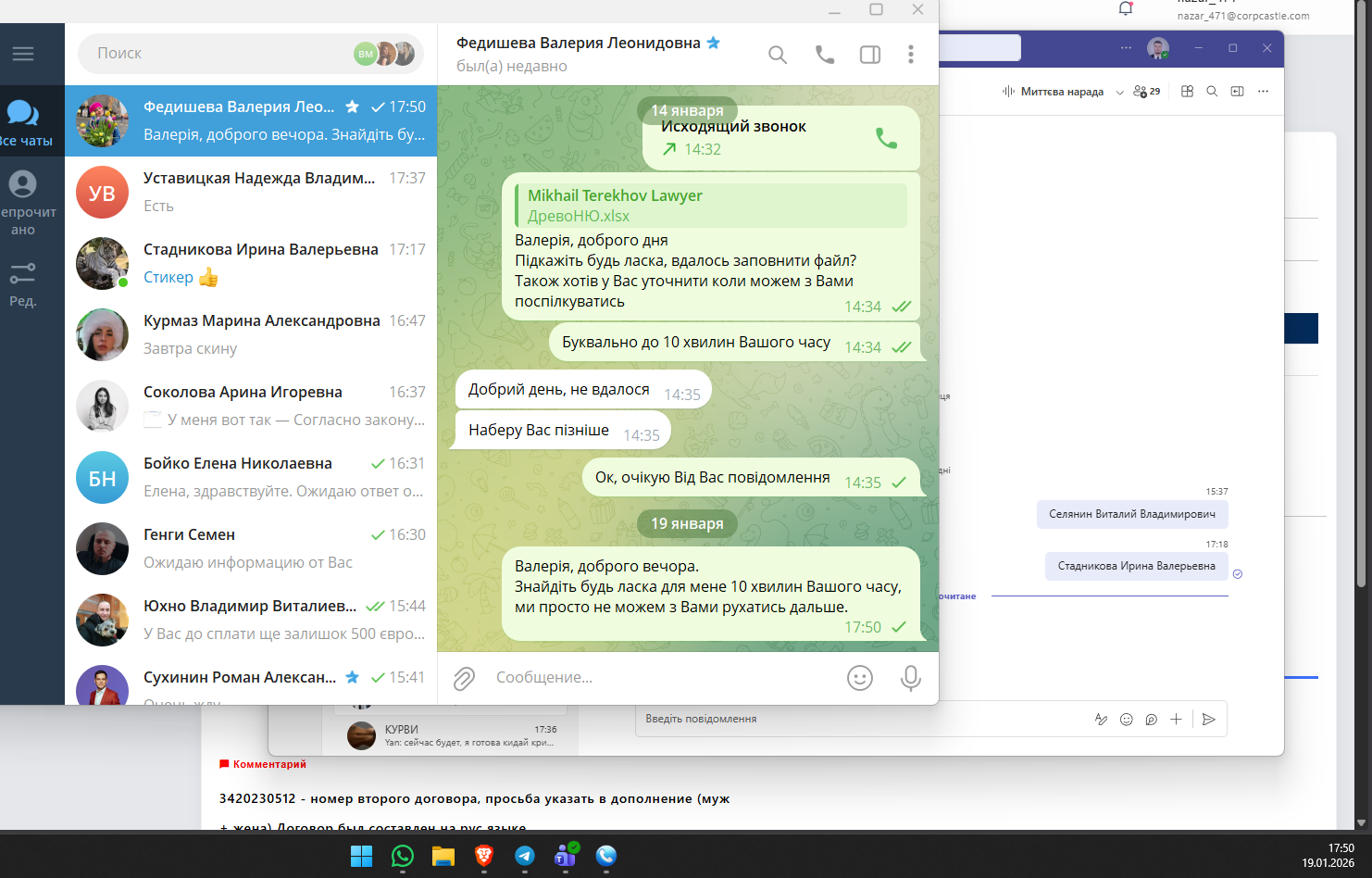Open Brave browser from the taskbar
This screenshot has height=878, width=1372.
(483, 856)
